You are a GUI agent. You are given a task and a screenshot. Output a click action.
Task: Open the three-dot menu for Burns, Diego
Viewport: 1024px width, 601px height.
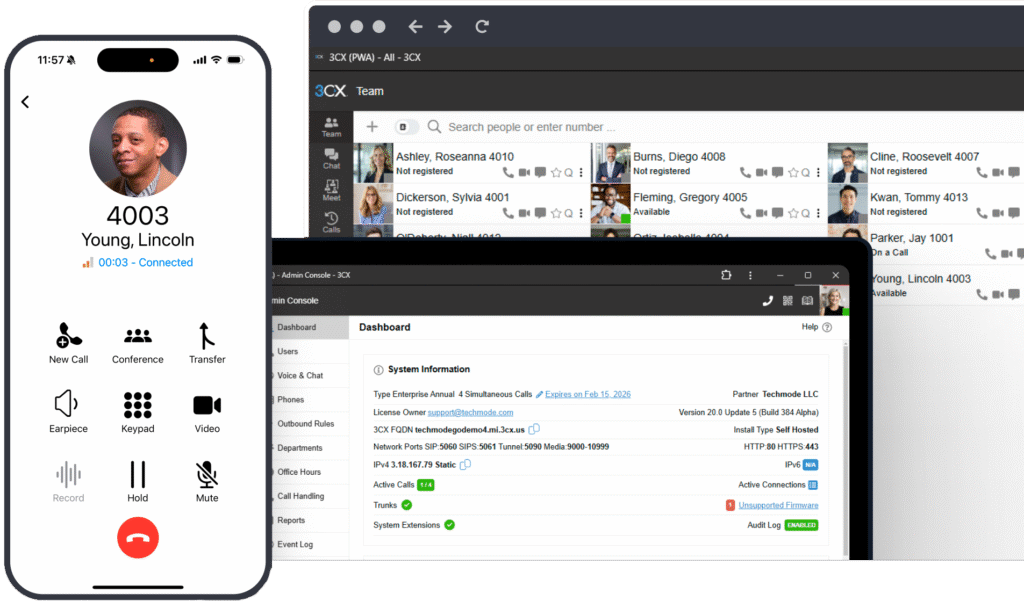pyautogui.click(x=818, y=172)
